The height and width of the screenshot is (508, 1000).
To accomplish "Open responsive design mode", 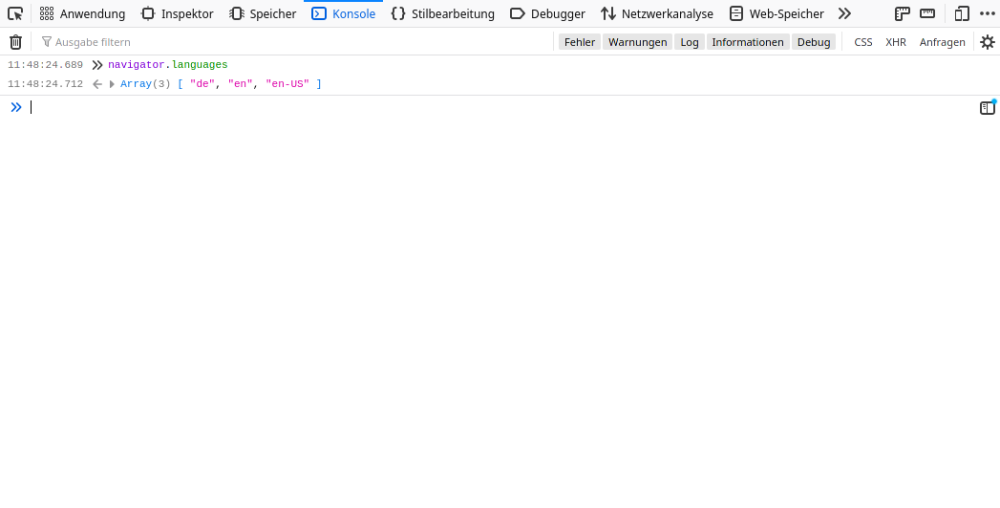I will [962, 14].
